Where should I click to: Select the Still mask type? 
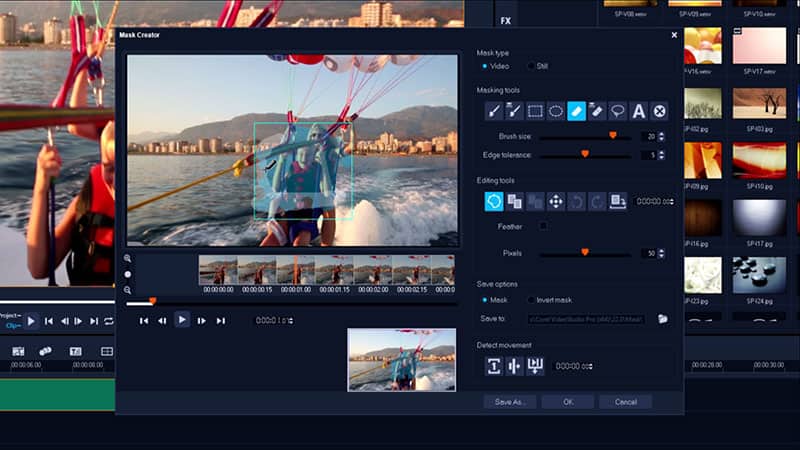click(x=531, y=66)
